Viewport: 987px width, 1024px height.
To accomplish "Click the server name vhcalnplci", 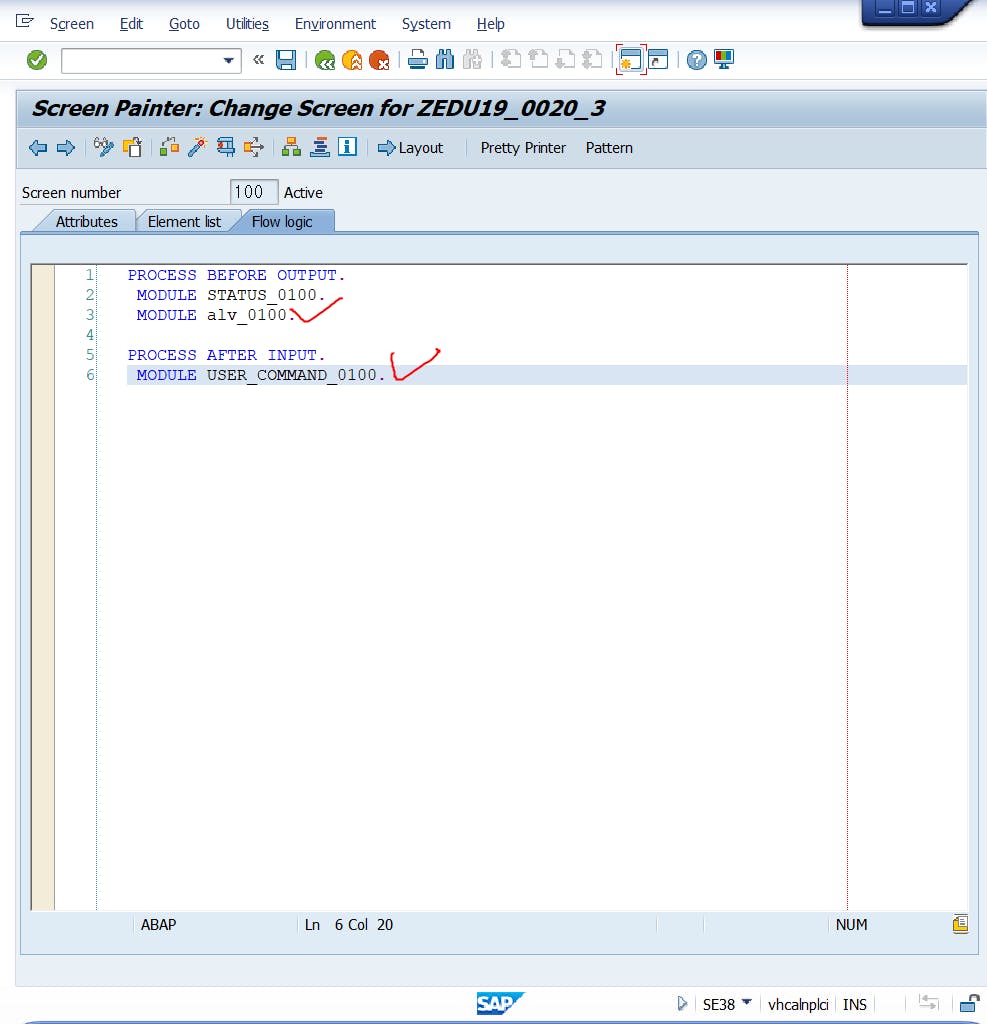I will 798,1004.
